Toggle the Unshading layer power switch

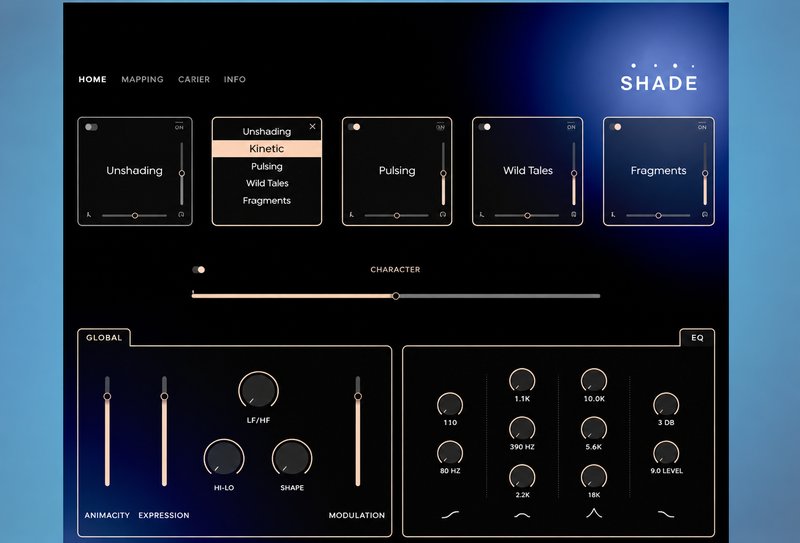coord(91,127)
